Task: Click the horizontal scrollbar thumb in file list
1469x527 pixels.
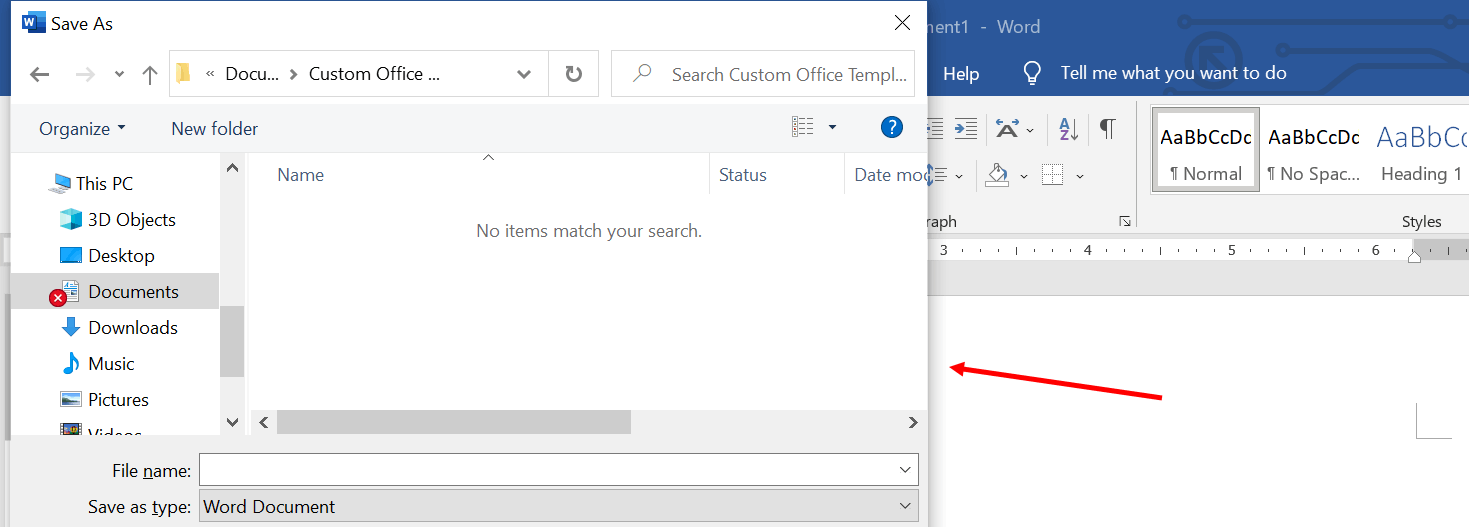Action: [454, 423]
